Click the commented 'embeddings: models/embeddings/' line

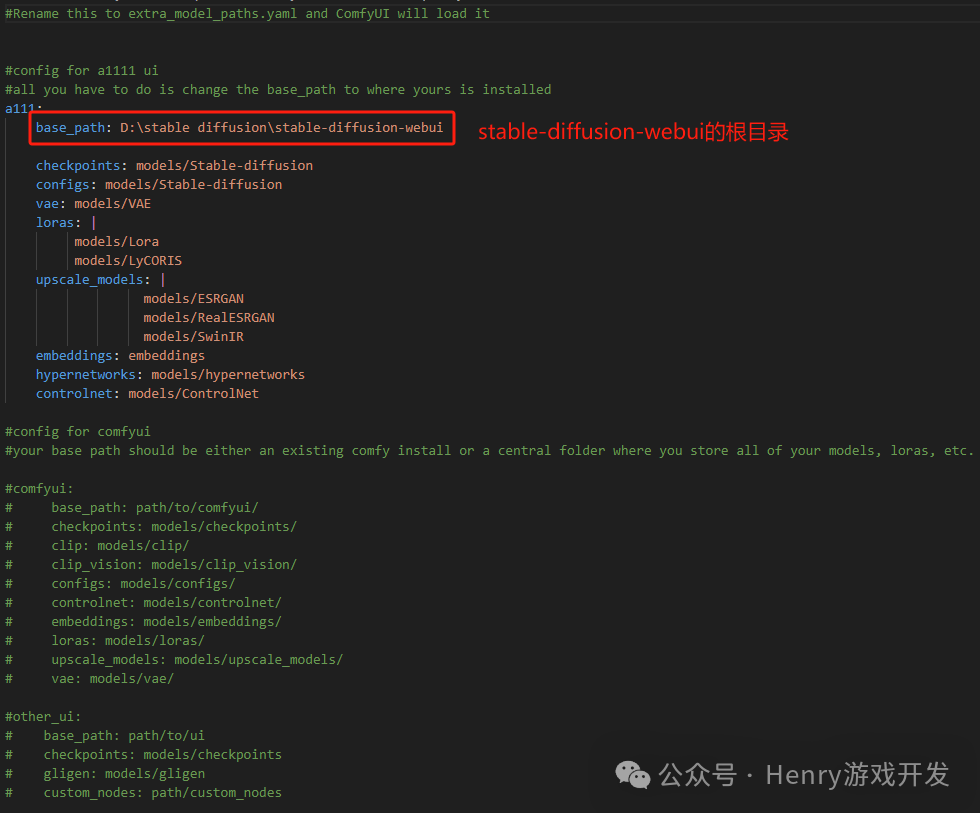click(x=166, y=622)
